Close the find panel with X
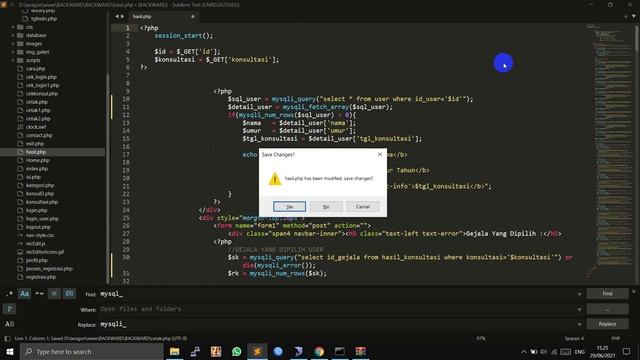This screenshot has height=360, width=640. pos(634,291)
